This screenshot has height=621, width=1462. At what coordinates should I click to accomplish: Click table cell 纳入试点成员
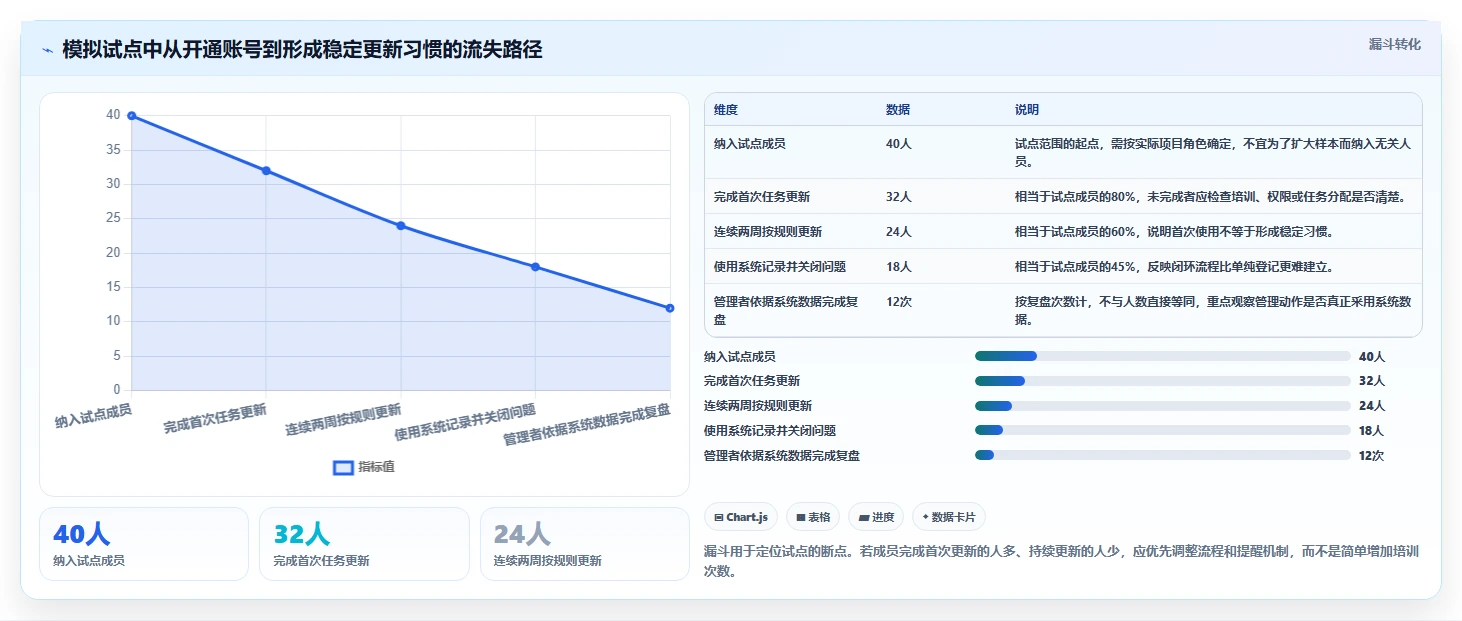click(x=750, y=144)
